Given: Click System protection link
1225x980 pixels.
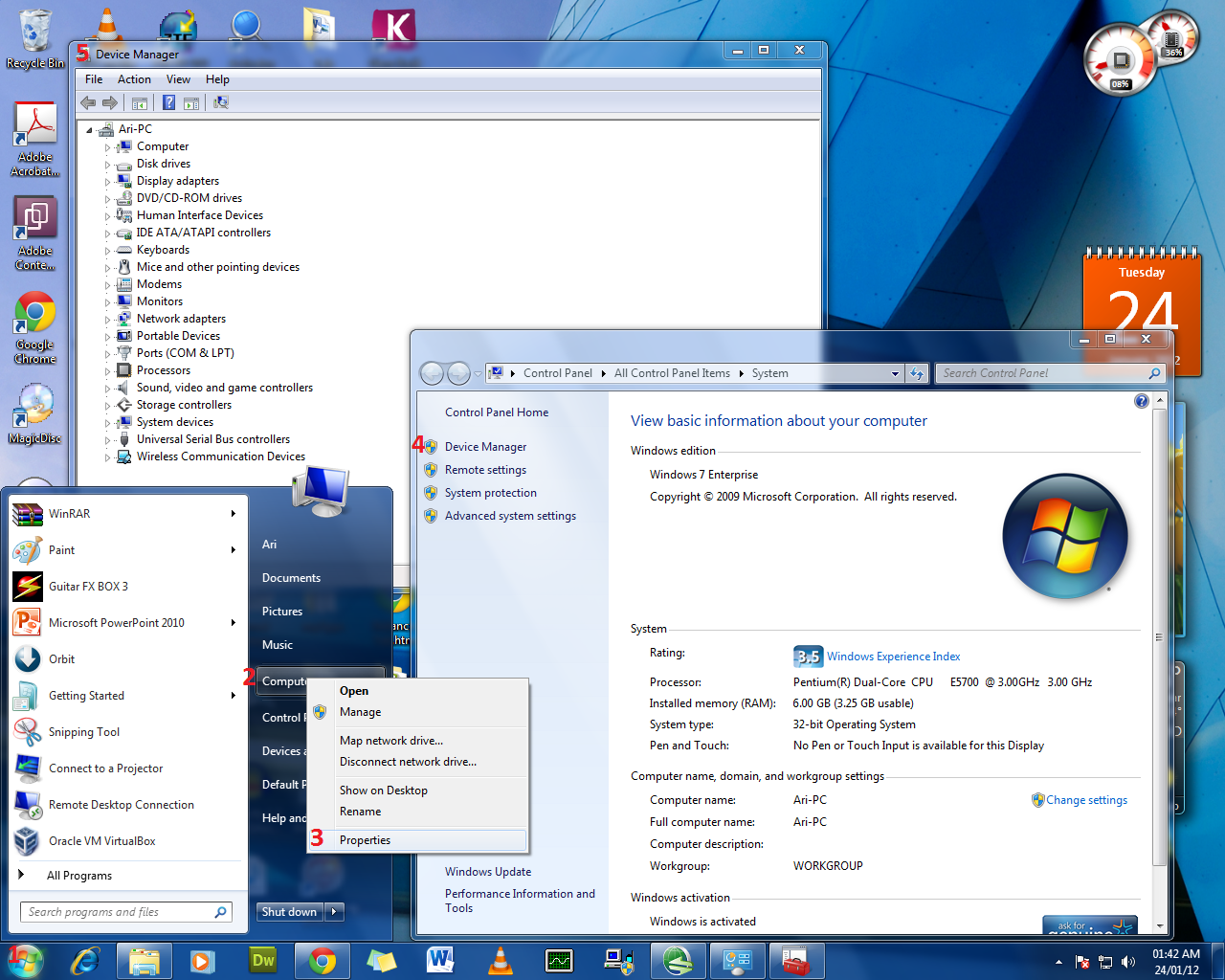Looking at the screenshot, I should pos(490,493).
